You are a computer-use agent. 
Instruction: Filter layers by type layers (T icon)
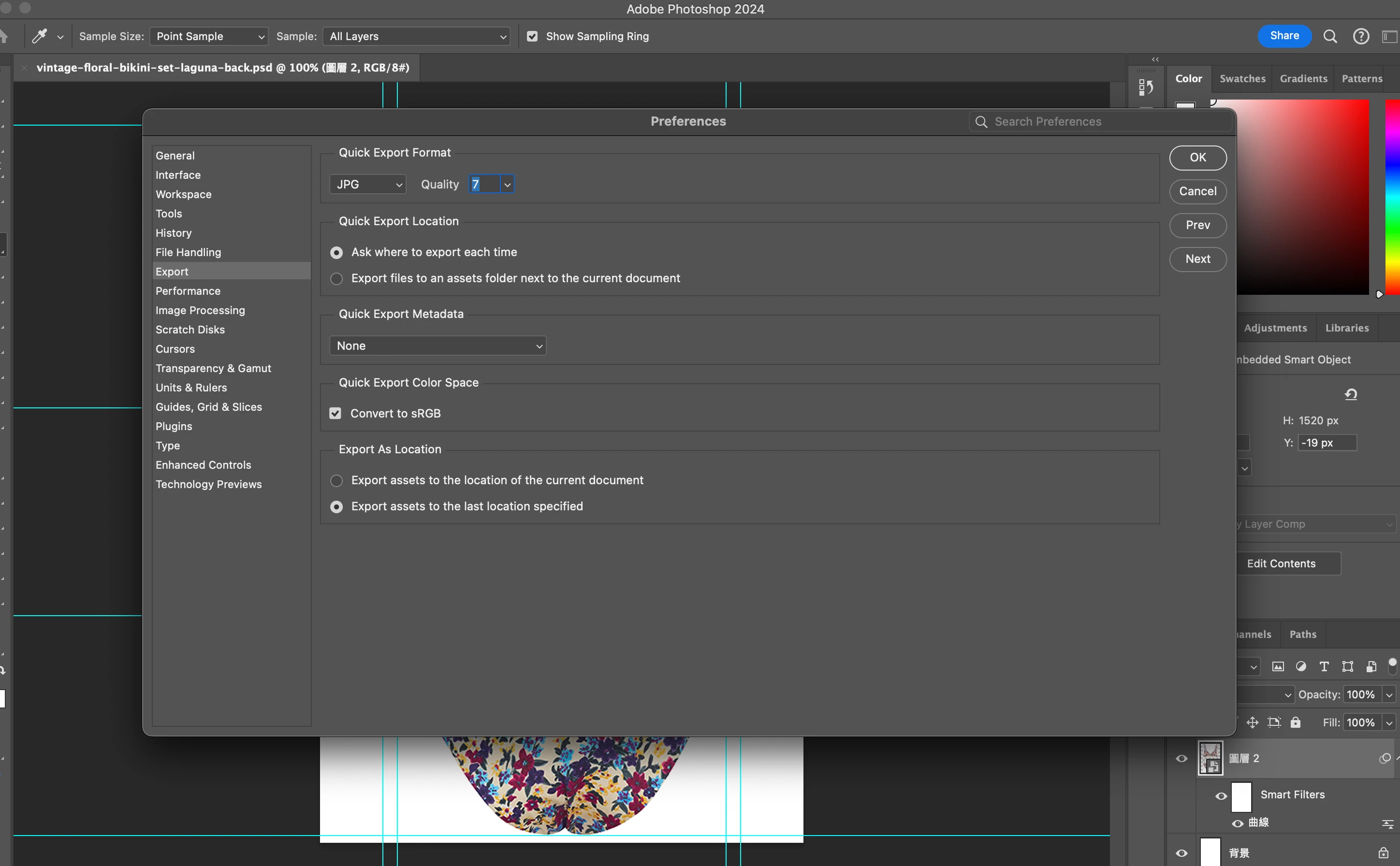tap(1324, 666)
